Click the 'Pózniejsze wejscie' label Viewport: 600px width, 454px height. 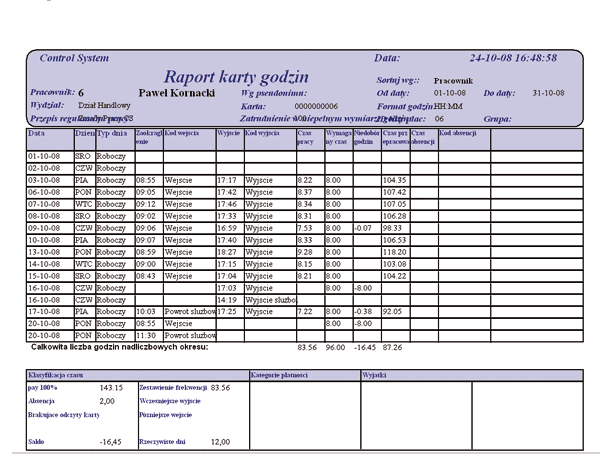[x=165, y=415]
